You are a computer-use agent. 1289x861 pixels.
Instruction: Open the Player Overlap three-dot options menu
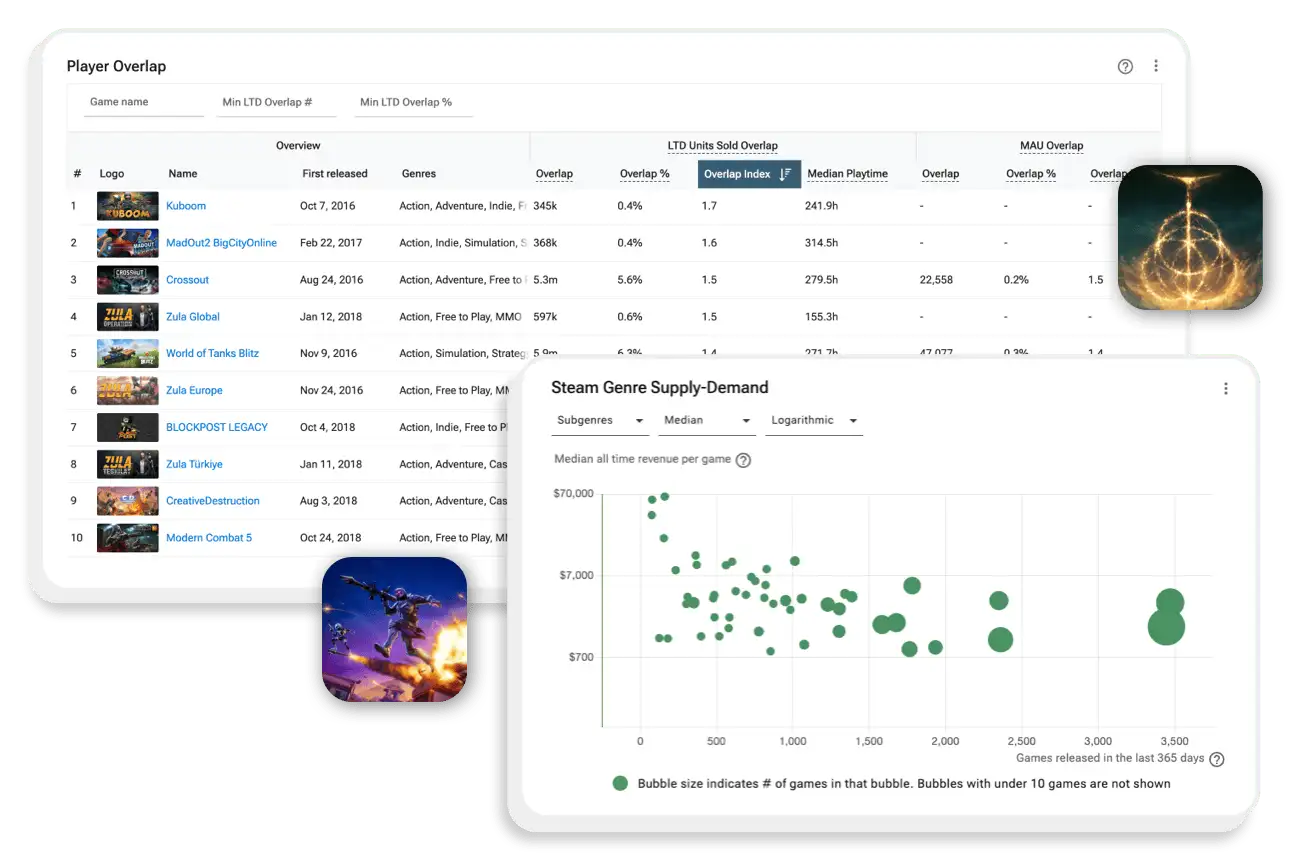pos(1156,66)
